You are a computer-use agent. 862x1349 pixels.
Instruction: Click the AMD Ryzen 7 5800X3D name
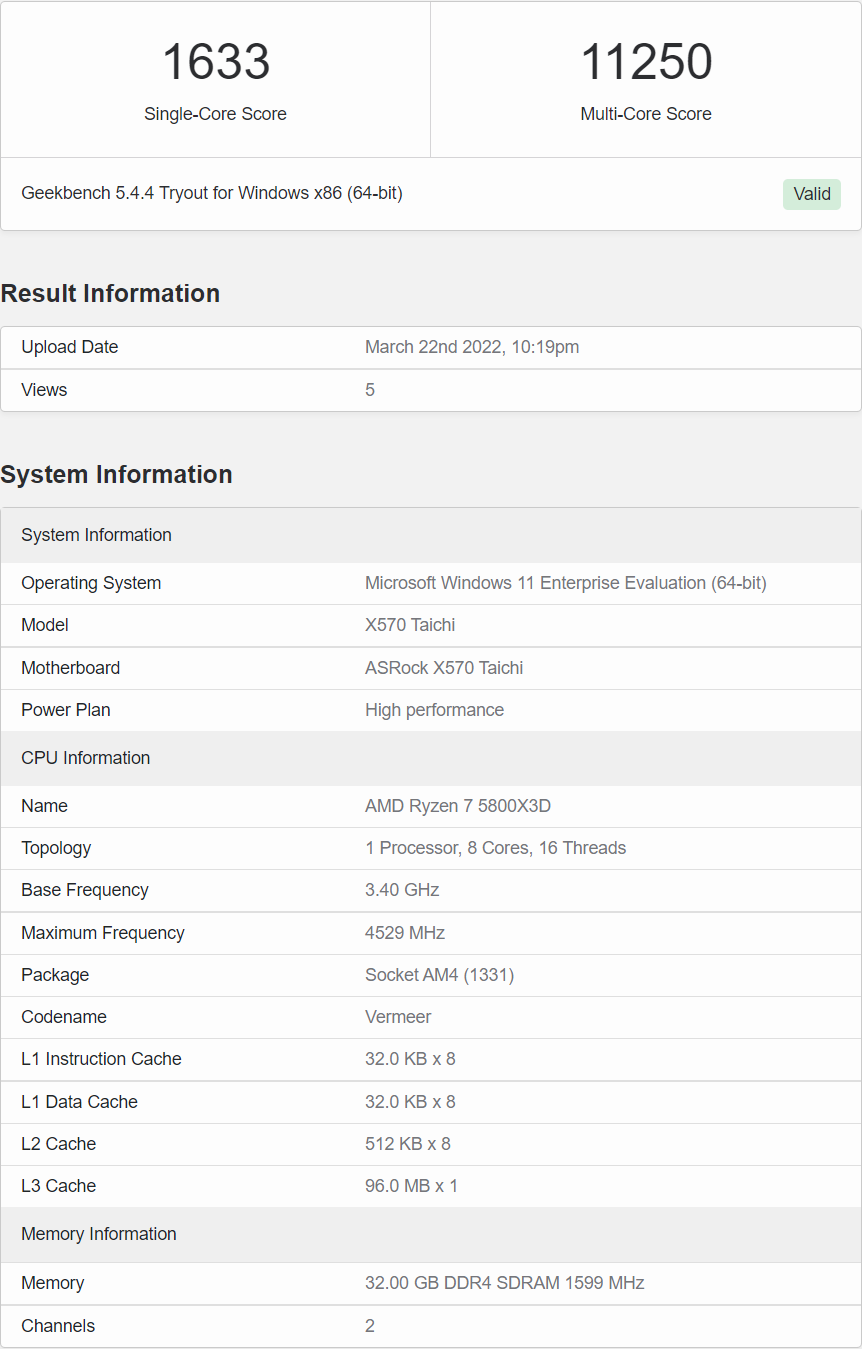pos(458,806)
